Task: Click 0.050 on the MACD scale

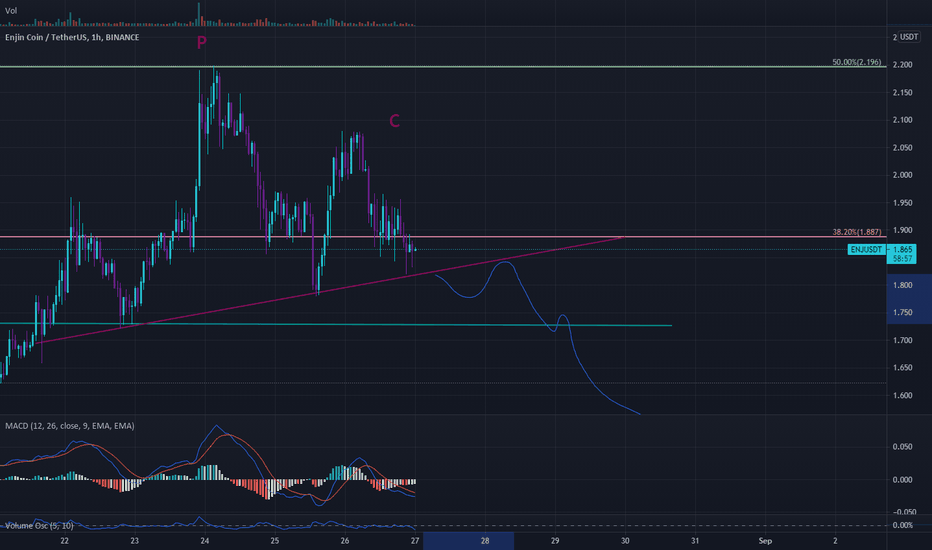Action: (x=903, y=447)
